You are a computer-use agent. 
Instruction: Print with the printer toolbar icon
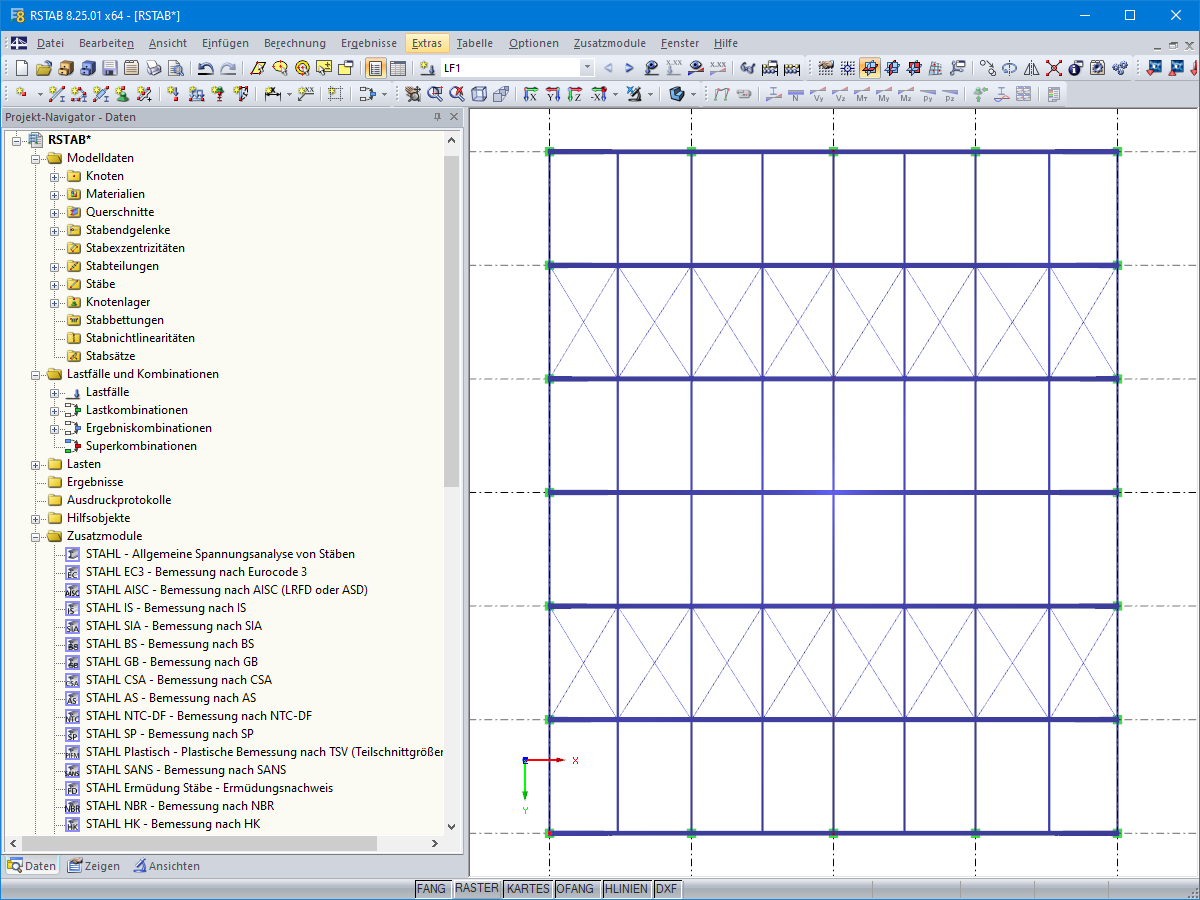coord(153,68)
